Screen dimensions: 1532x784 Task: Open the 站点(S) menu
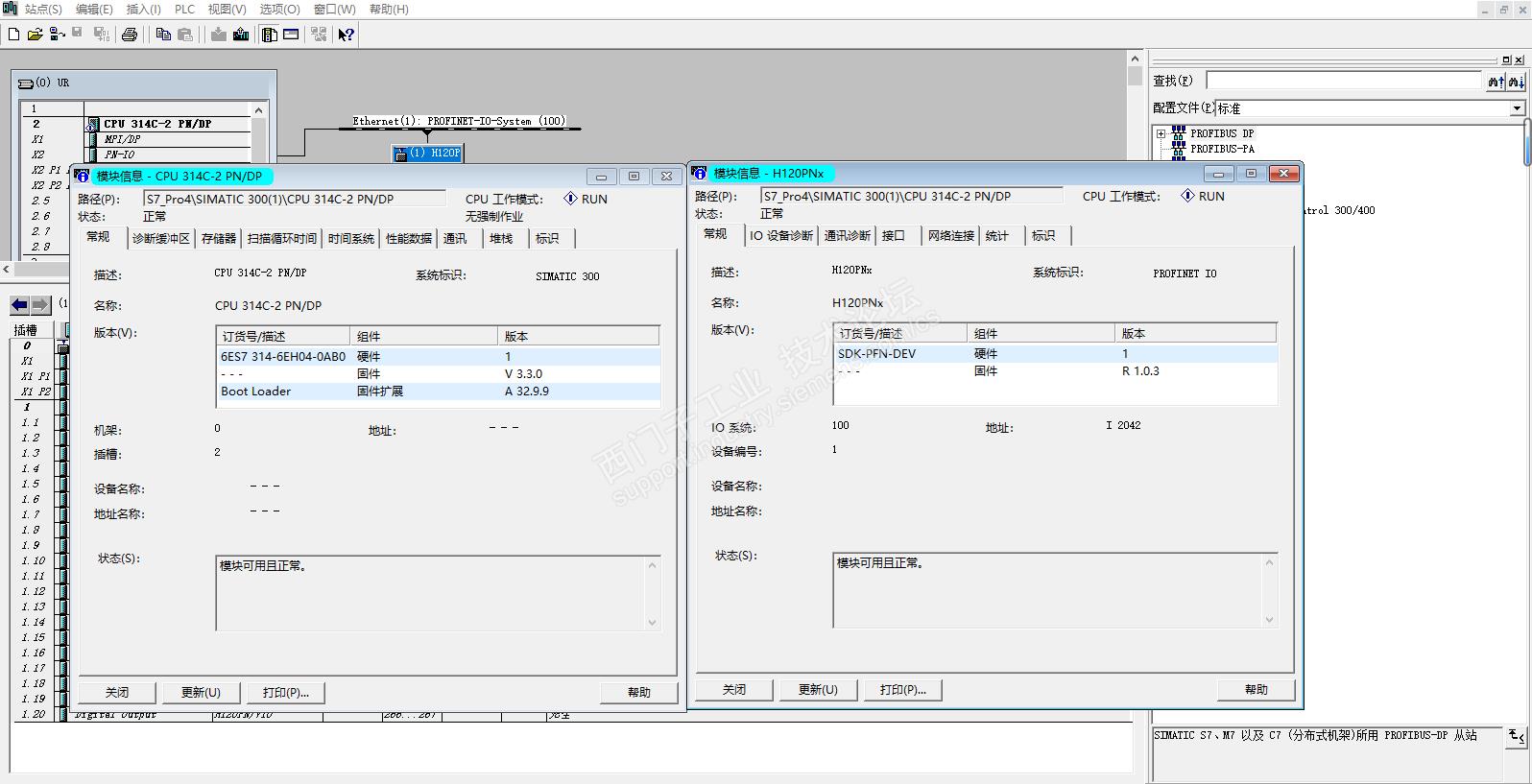pyautogui.click(x=43, y=9)
